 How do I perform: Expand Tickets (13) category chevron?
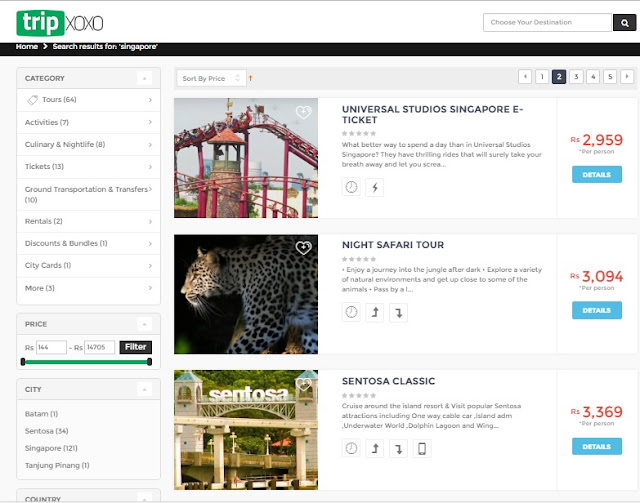[x=150, y=167]
